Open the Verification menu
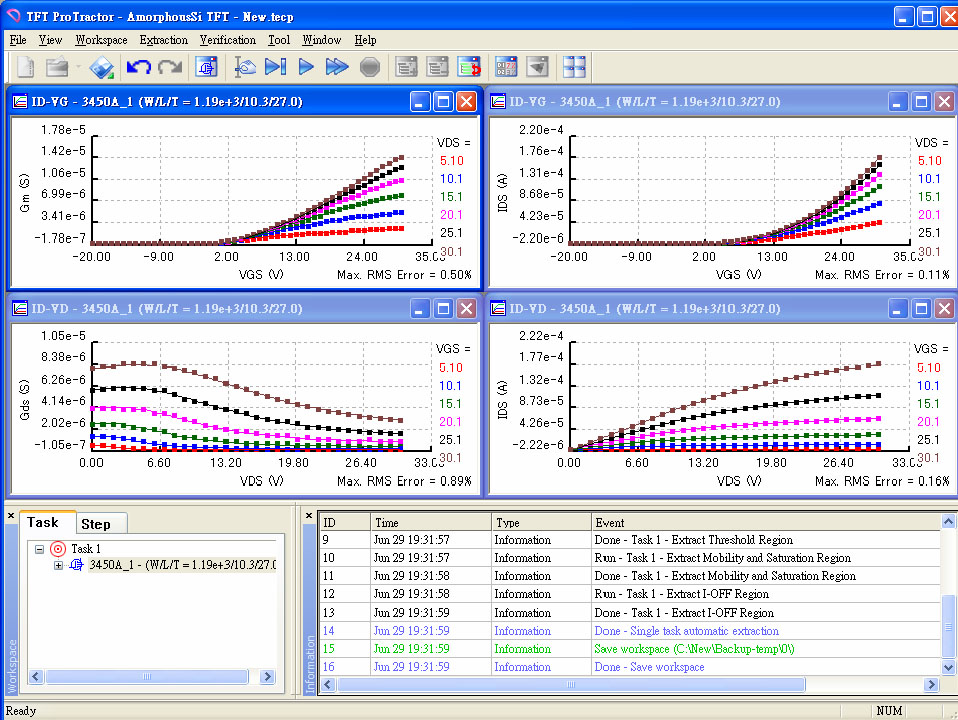This screenshot has width=958, height=720. (x=227, y=40)
